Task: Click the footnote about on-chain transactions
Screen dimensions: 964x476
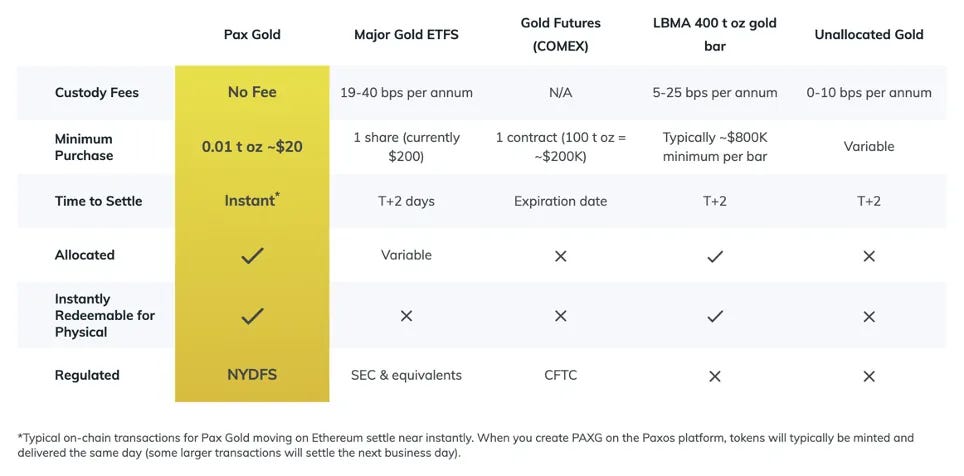Action: point(465,446)
